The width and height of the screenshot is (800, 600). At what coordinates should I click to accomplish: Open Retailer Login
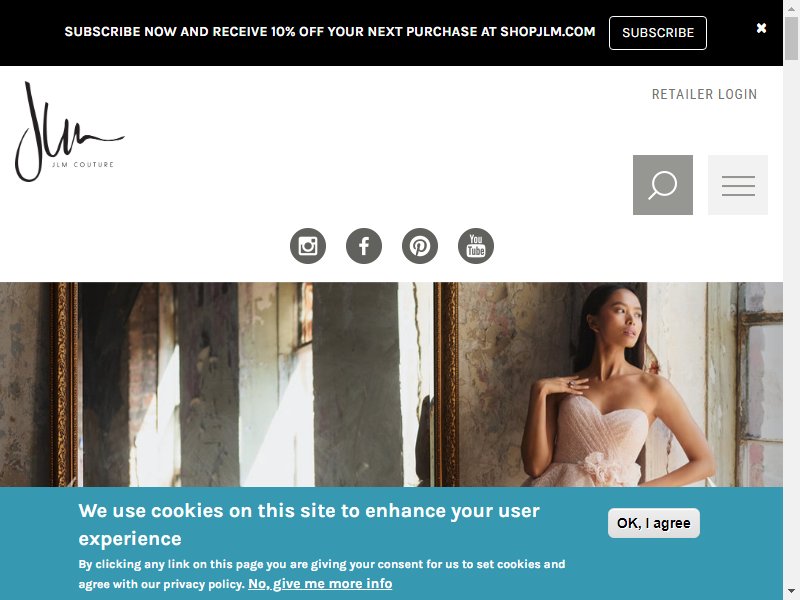click(704, 94)
